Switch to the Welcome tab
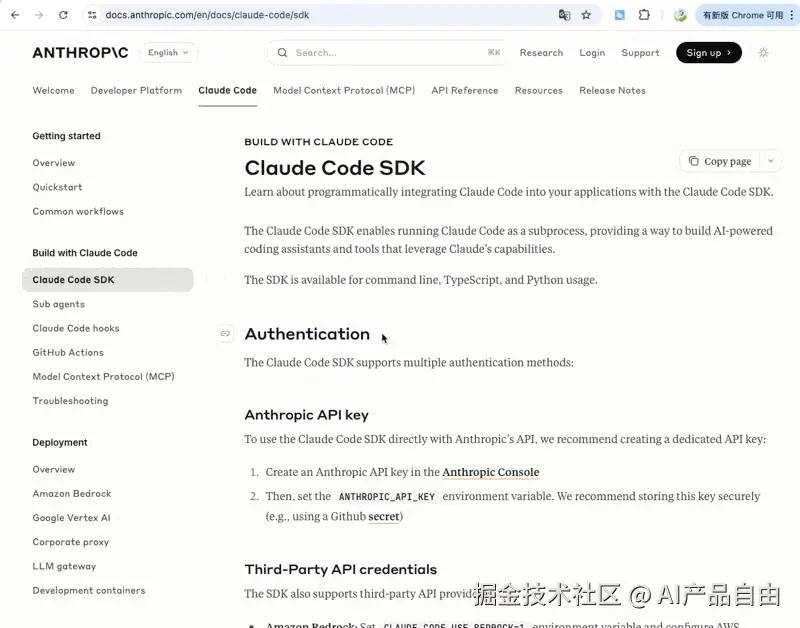Image resolution: width=800 pixels, height=628 pixels. tap(54, 90)
